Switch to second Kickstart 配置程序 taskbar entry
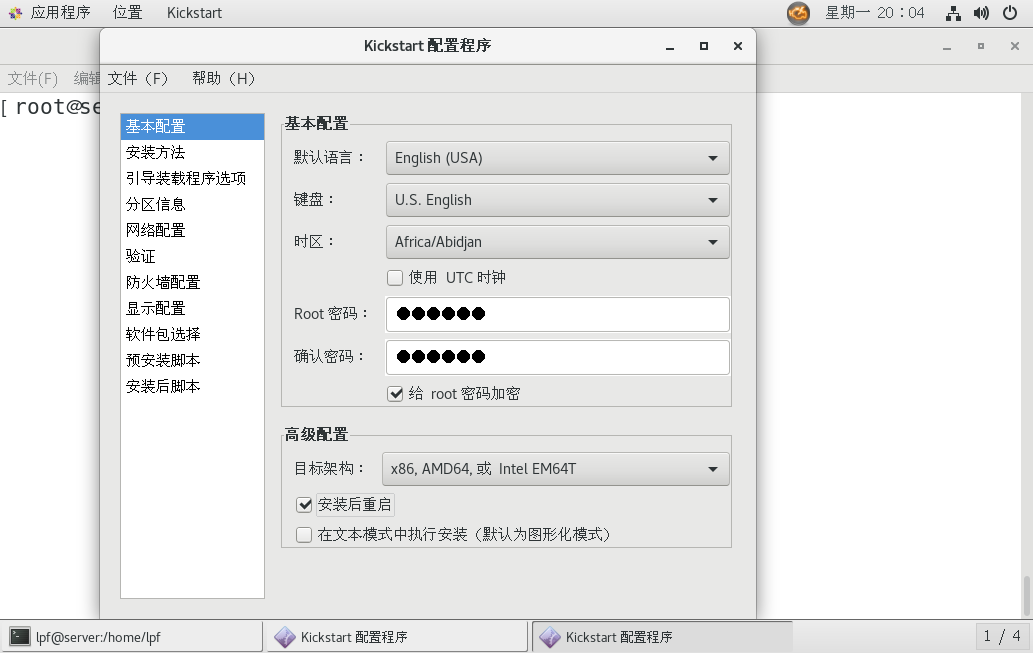 [x=661, y=637]
